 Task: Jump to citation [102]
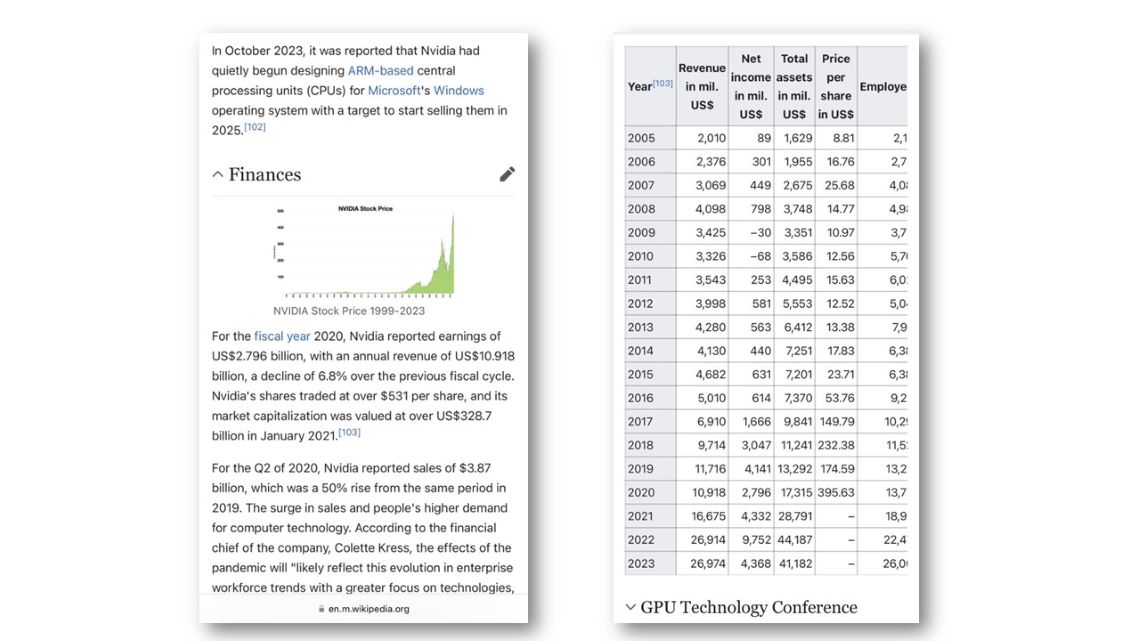point(255,128)
